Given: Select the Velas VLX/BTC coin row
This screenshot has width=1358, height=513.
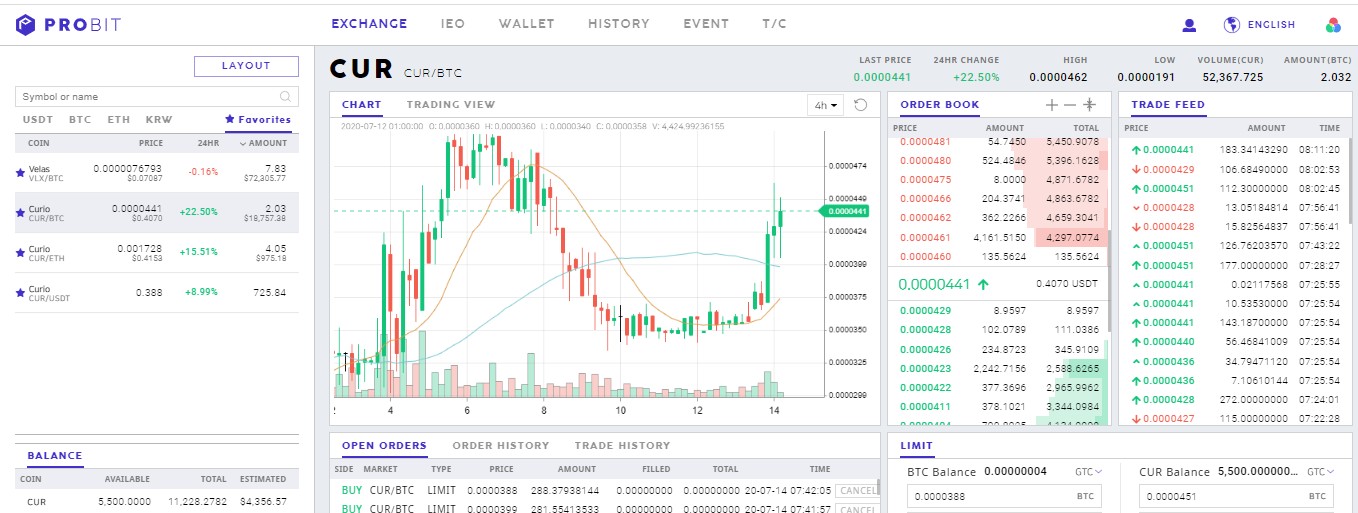Looking at the screenshot, I should [157, 173].
